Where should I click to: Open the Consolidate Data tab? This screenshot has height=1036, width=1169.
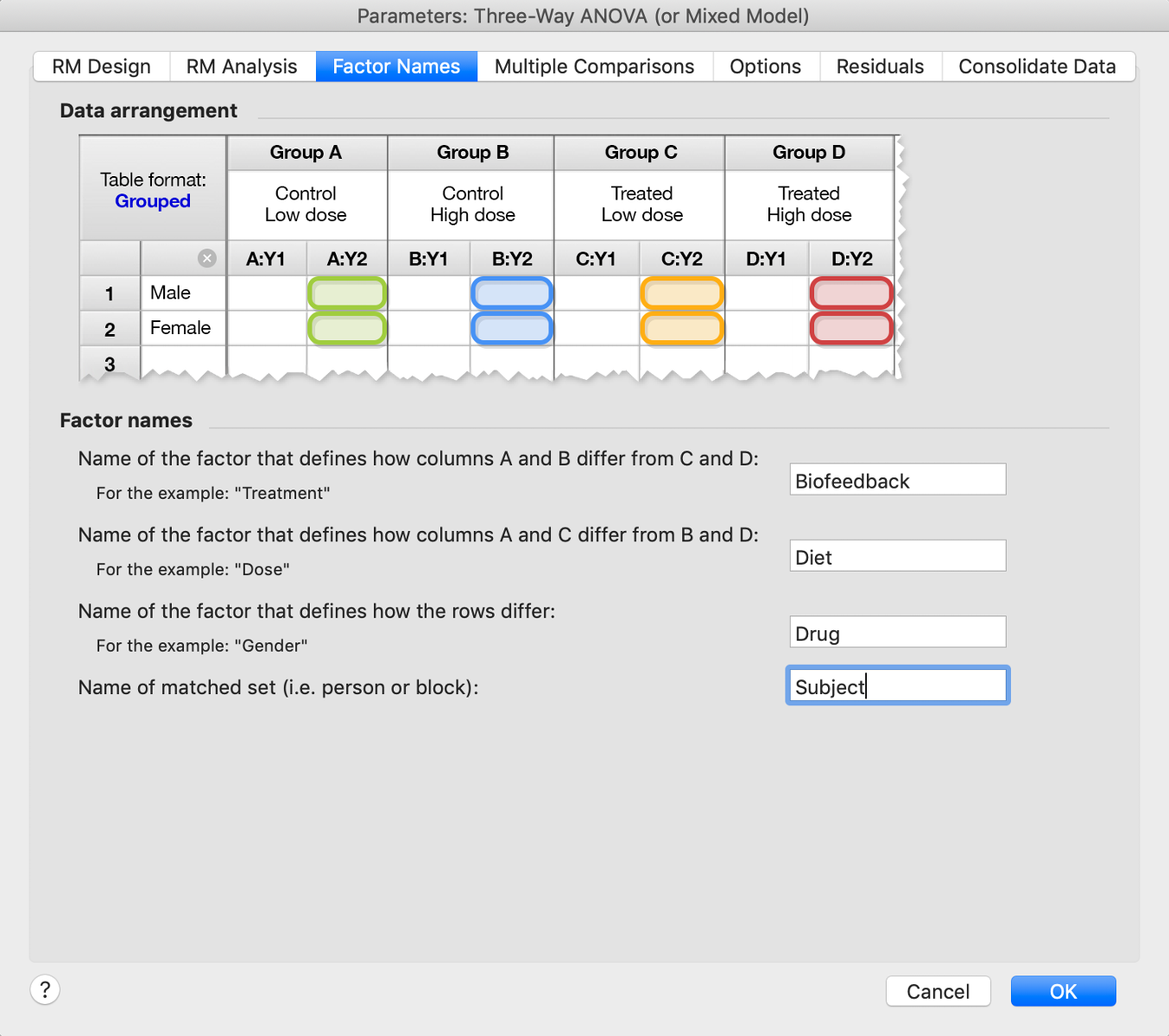1037,66
